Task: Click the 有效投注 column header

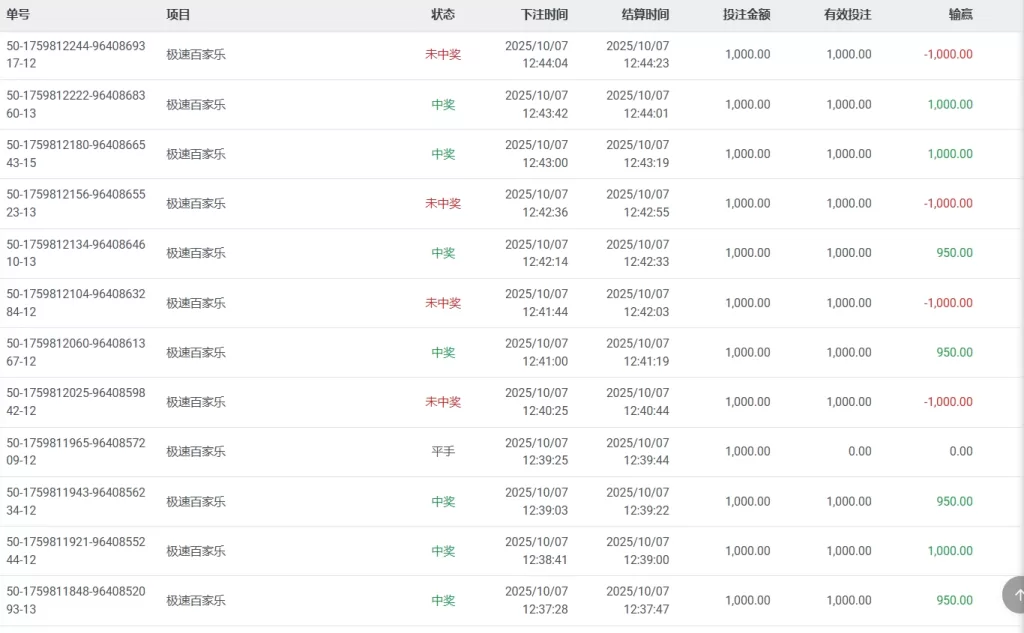Action: point(847,15)
